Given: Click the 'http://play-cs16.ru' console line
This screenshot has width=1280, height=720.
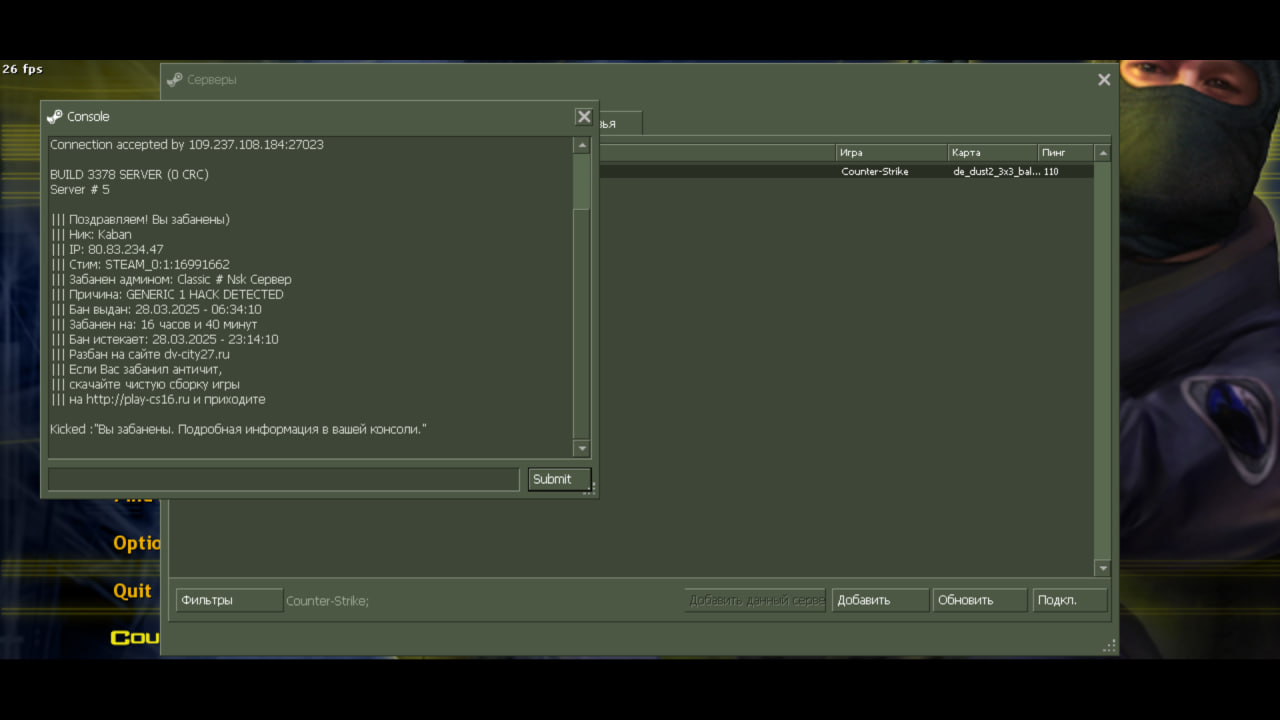Looking at the screenshot, I should 158,400.
